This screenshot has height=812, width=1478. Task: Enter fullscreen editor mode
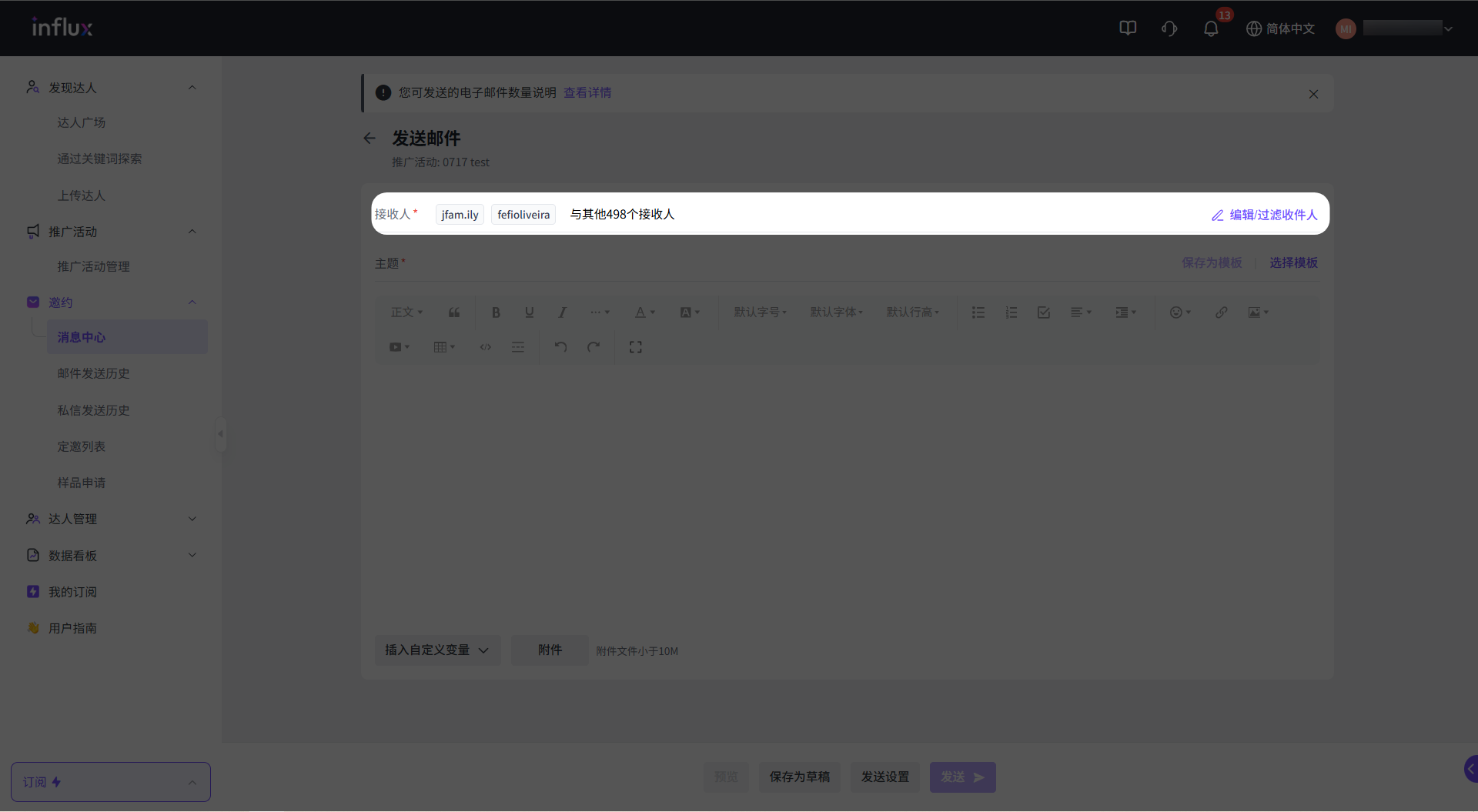coord(635,347)
